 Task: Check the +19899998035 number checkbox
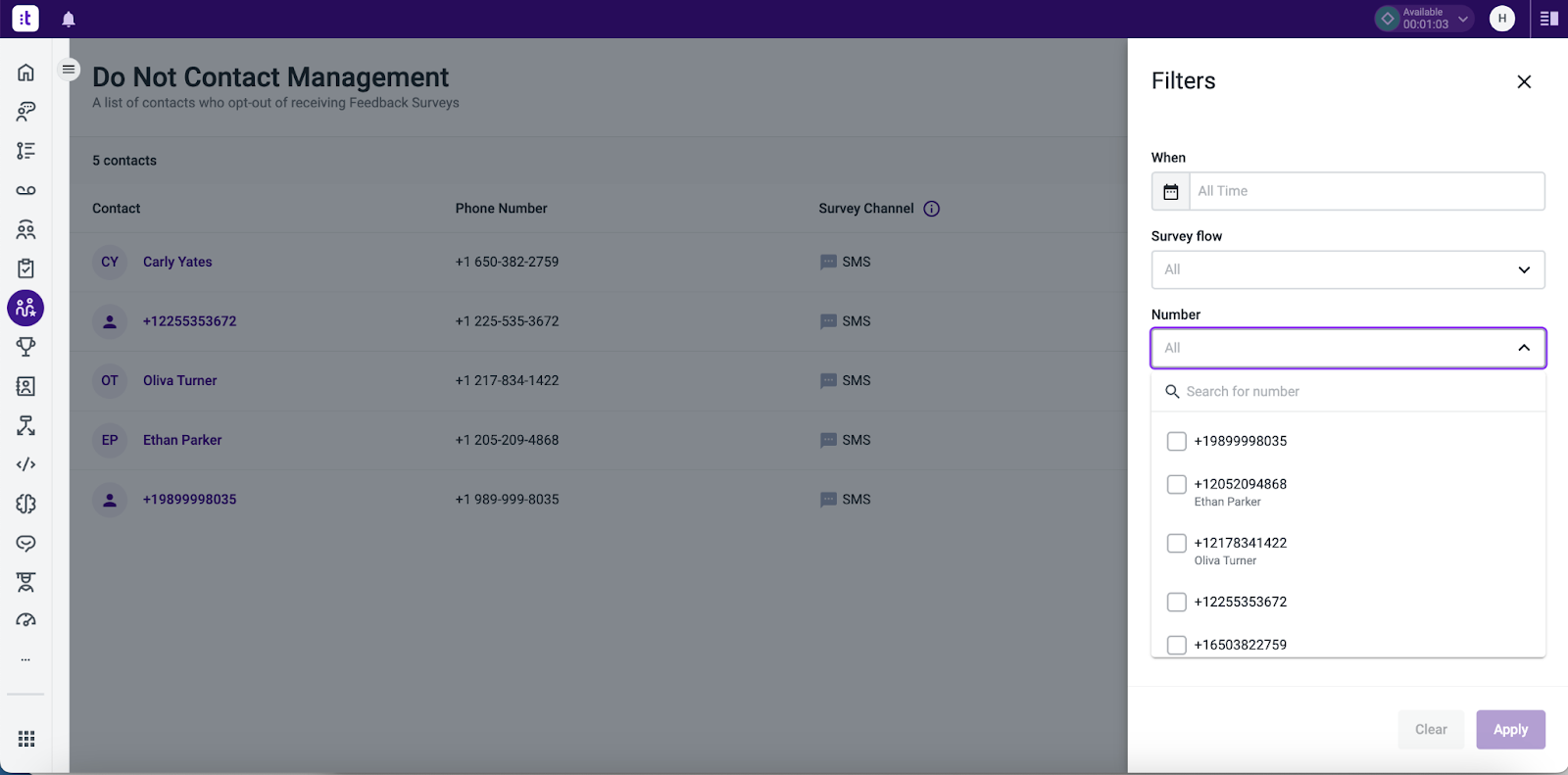[x=1177, y=441]
